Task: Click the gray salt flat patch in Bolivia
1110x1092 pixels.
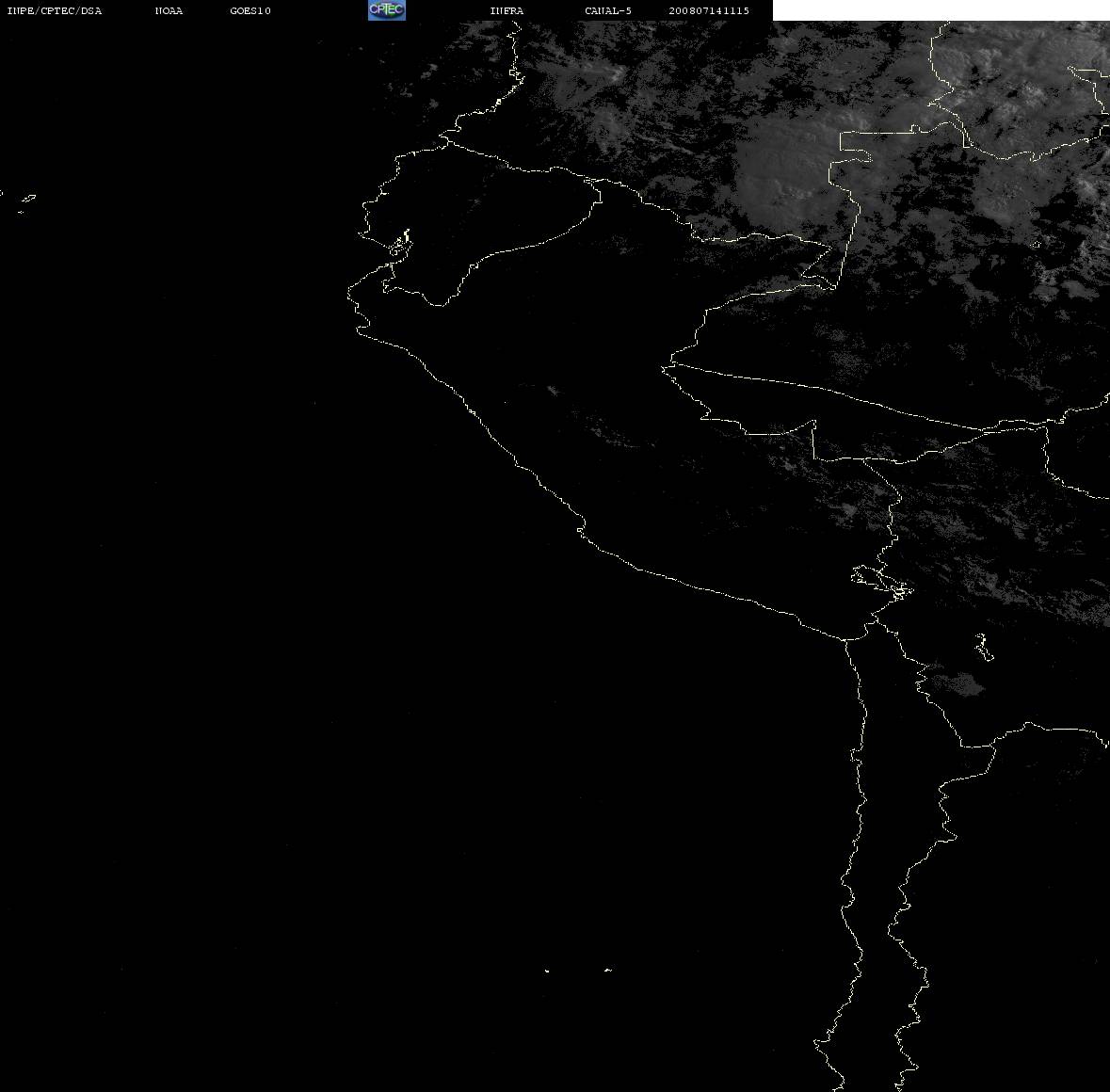Action: point(955,683)
